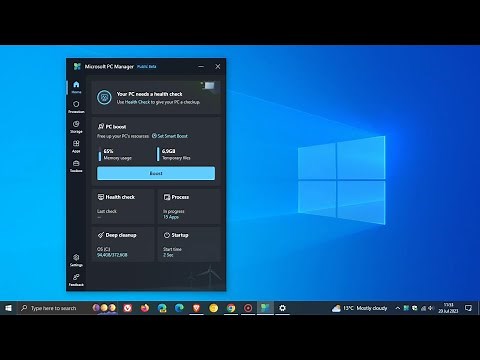
Task: Open the Apps section in sidebar
Action: (76, 146)
